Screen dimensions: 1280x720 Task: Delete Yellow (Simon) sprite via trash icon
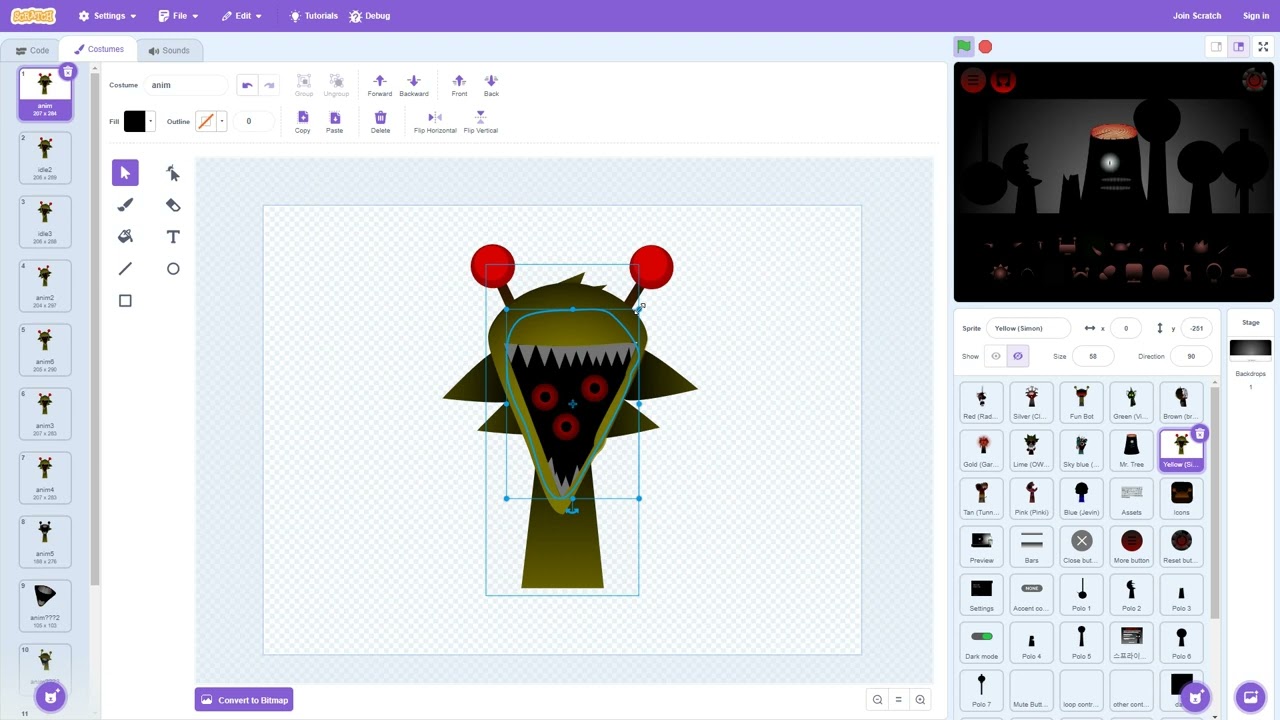(1199, 434)
